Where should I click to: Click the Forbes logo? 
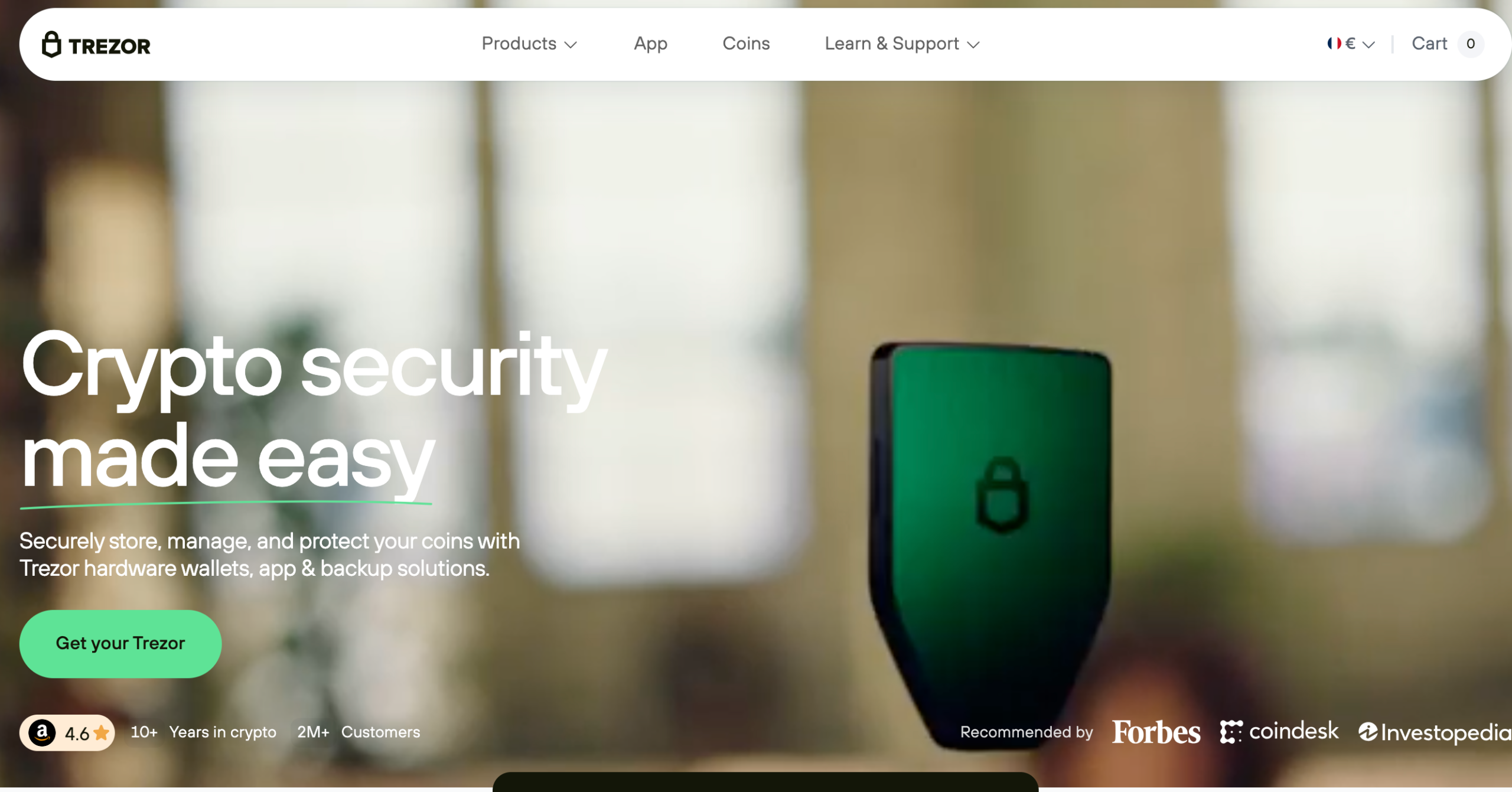coord(1156,732)
